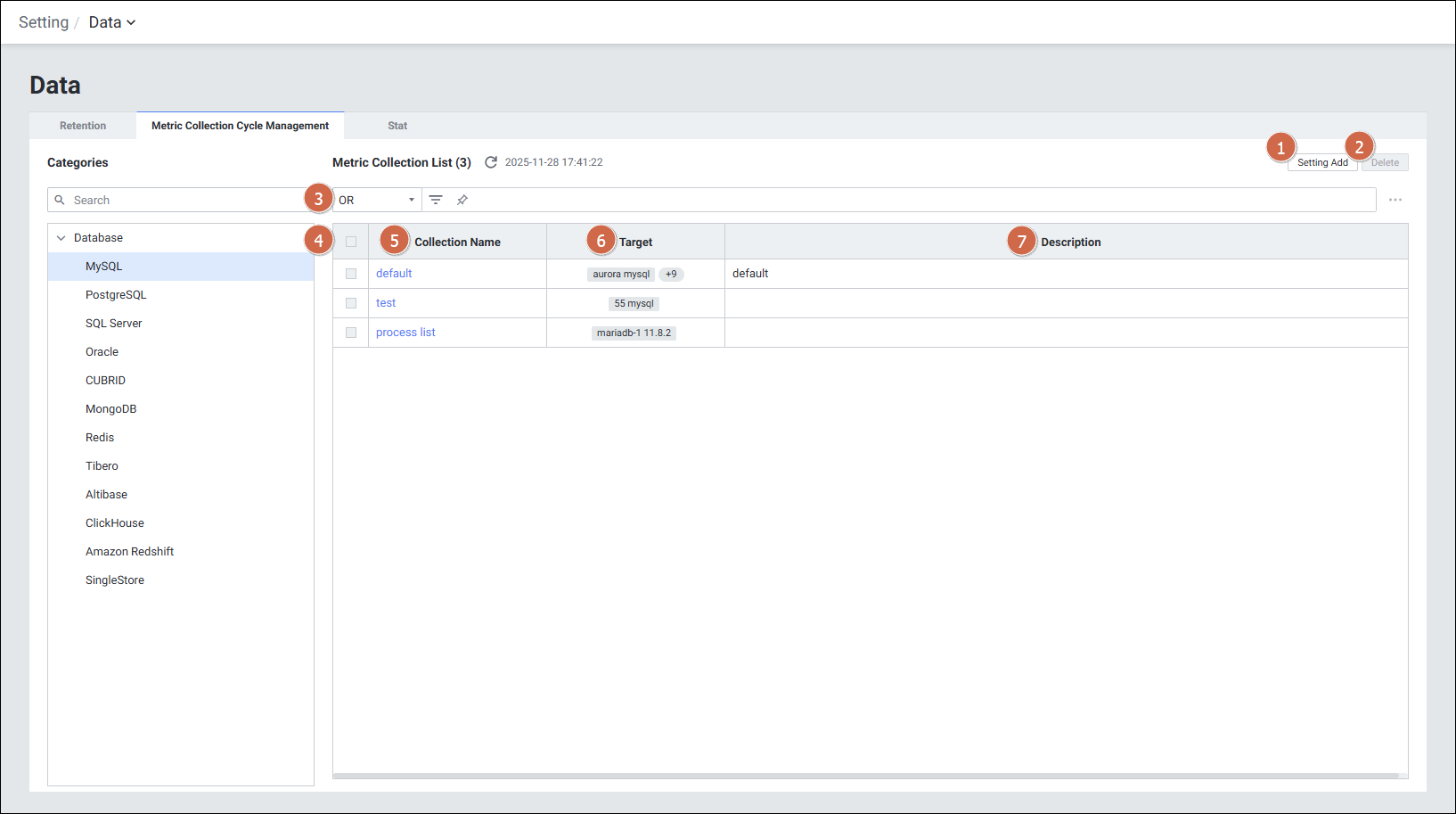Click the refresh icon beside the timestamp

(490, 162)
